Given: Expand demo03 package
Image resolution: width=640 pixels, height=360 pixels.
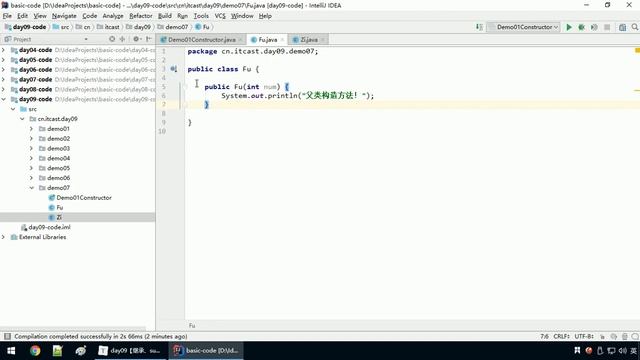Looking at the screenshot, I should click(x=31, y=148).
